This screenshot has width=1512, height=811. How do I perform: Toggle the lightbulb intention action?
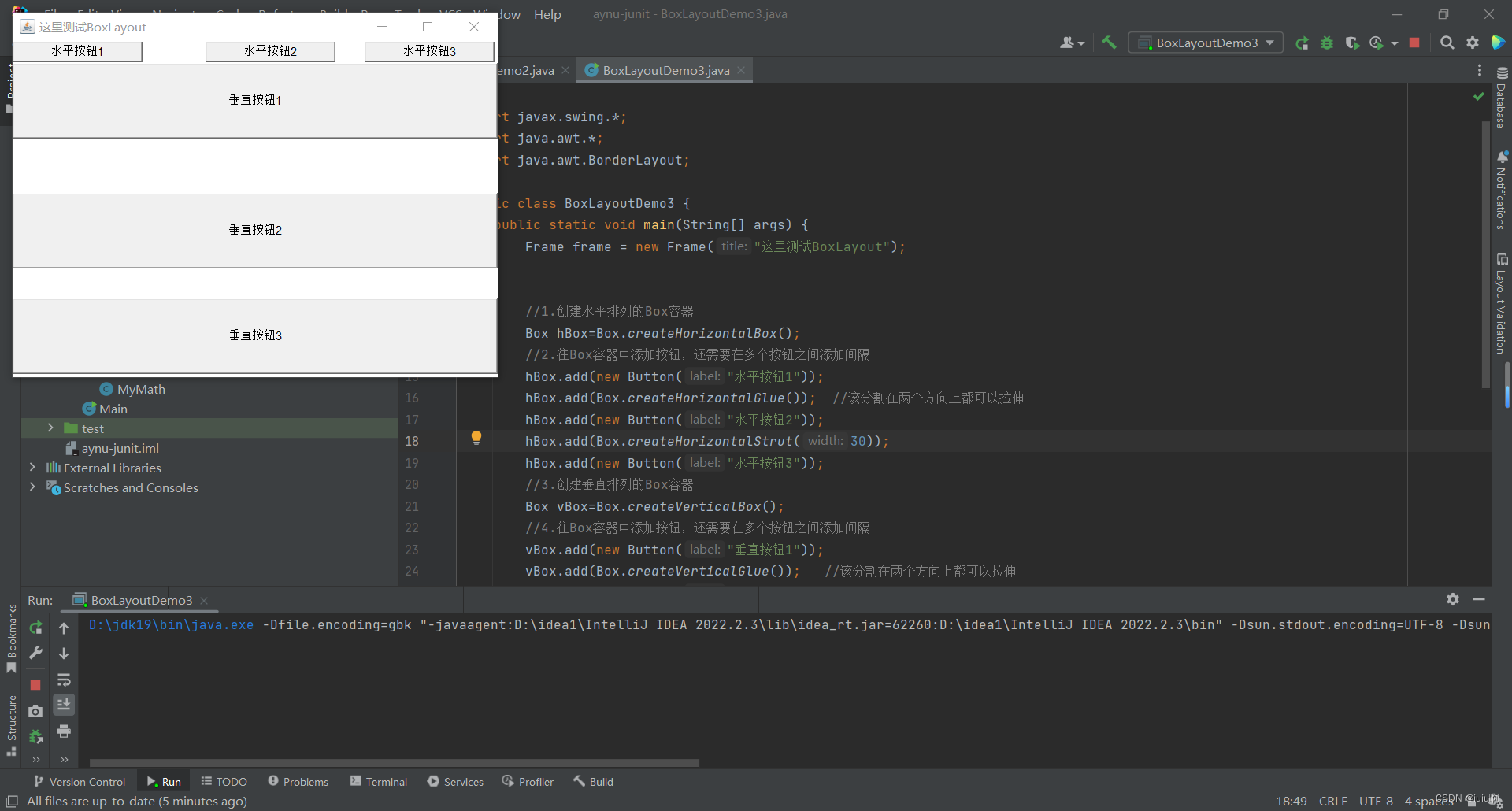click(476, 438)
